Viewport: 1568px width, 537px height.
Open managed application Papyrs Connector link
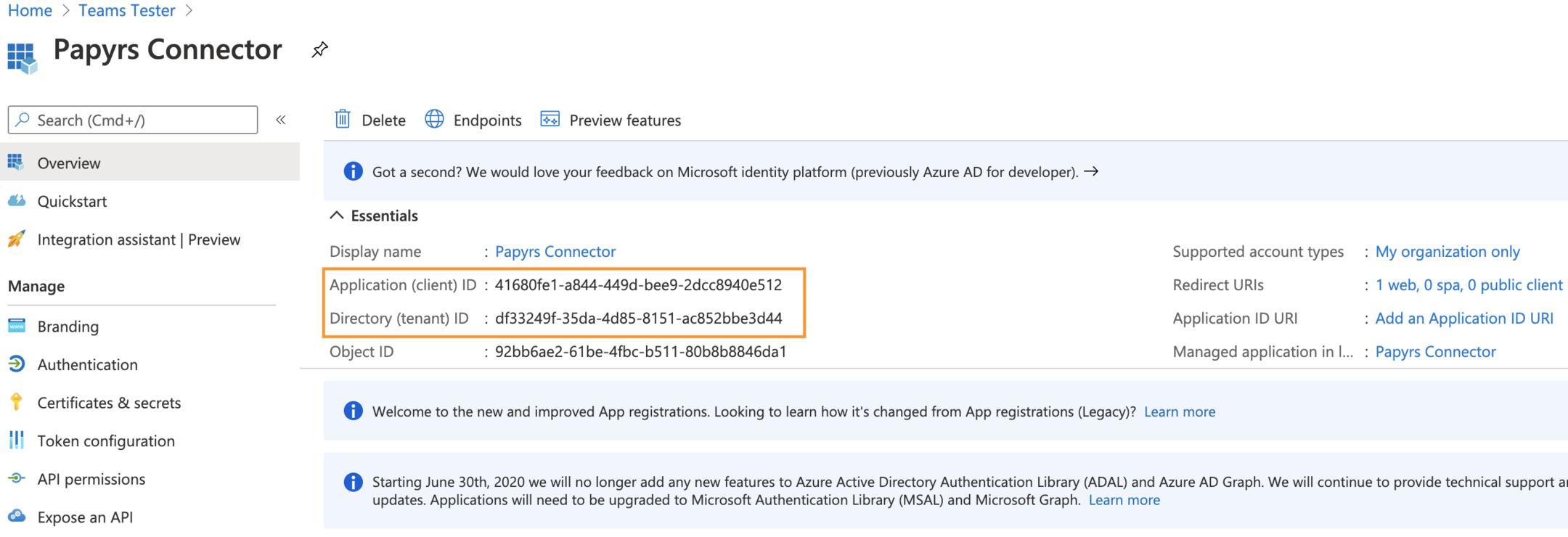point(1435,351)
